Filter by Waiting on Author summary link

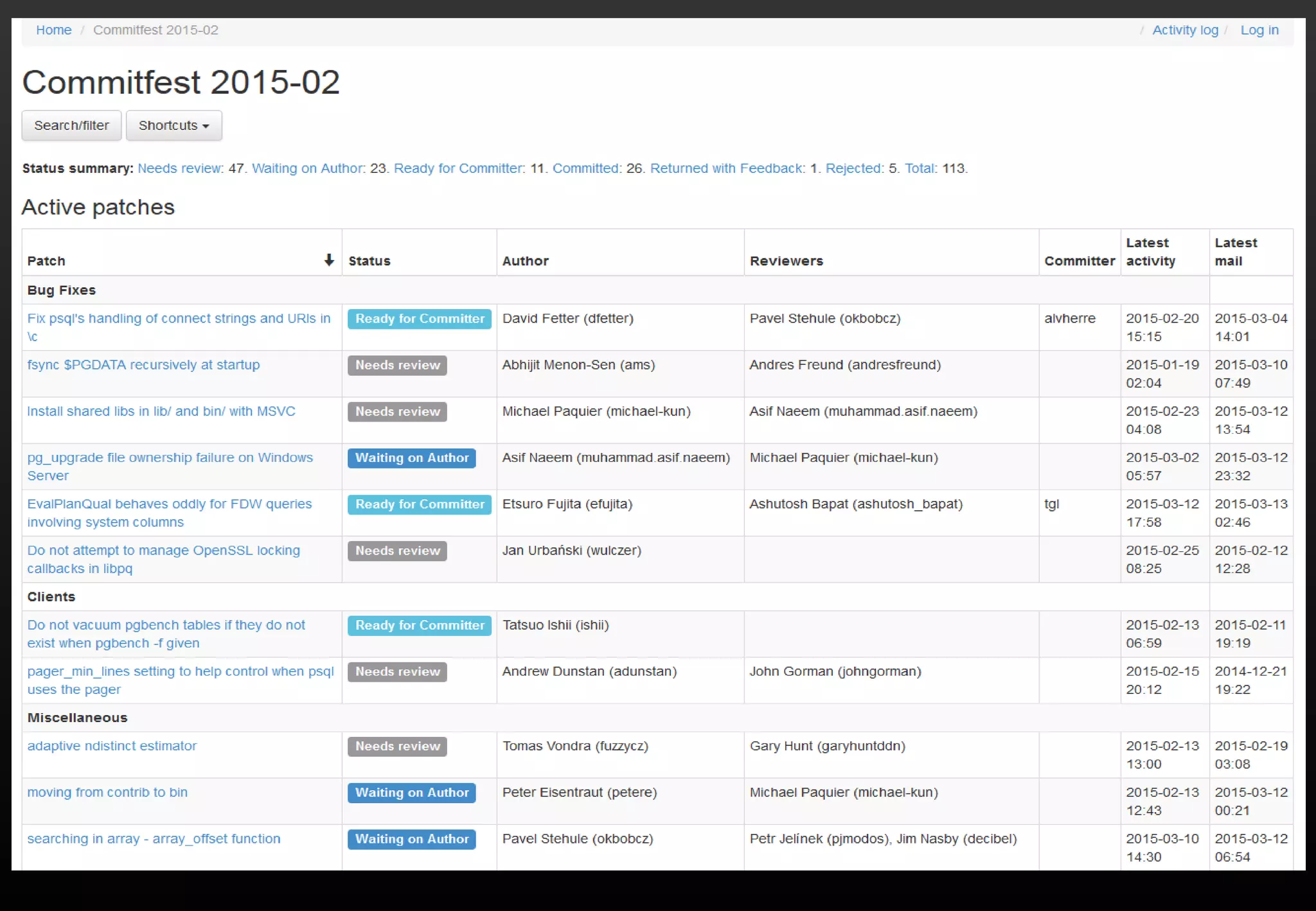[x=307, y=168]
